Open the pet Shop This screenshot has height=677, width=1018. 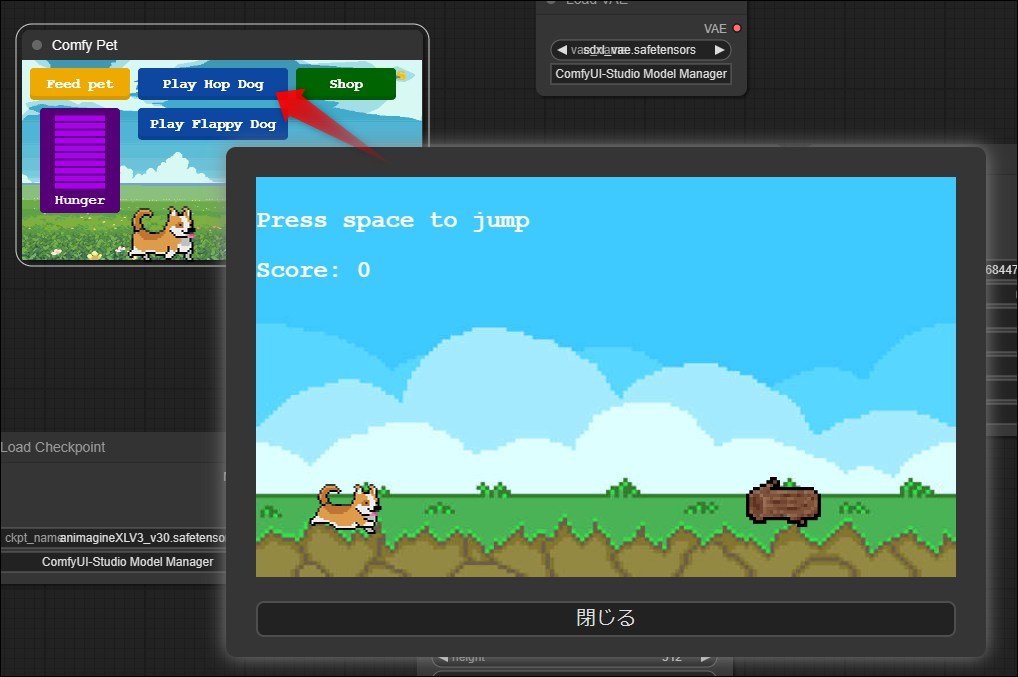pos(345,84)
